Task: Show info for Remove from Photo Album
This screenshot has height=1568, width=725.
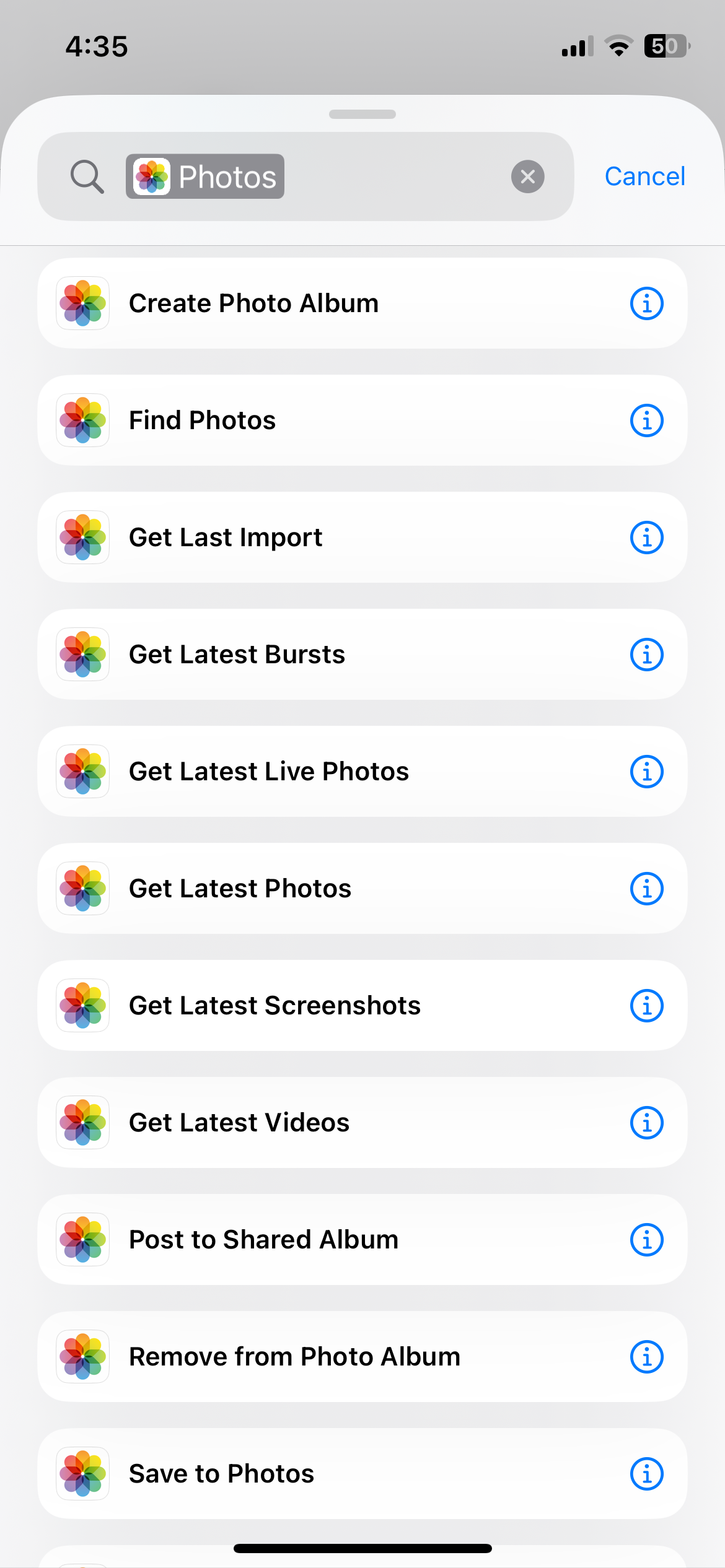Action: click(x=646, y=1357)
